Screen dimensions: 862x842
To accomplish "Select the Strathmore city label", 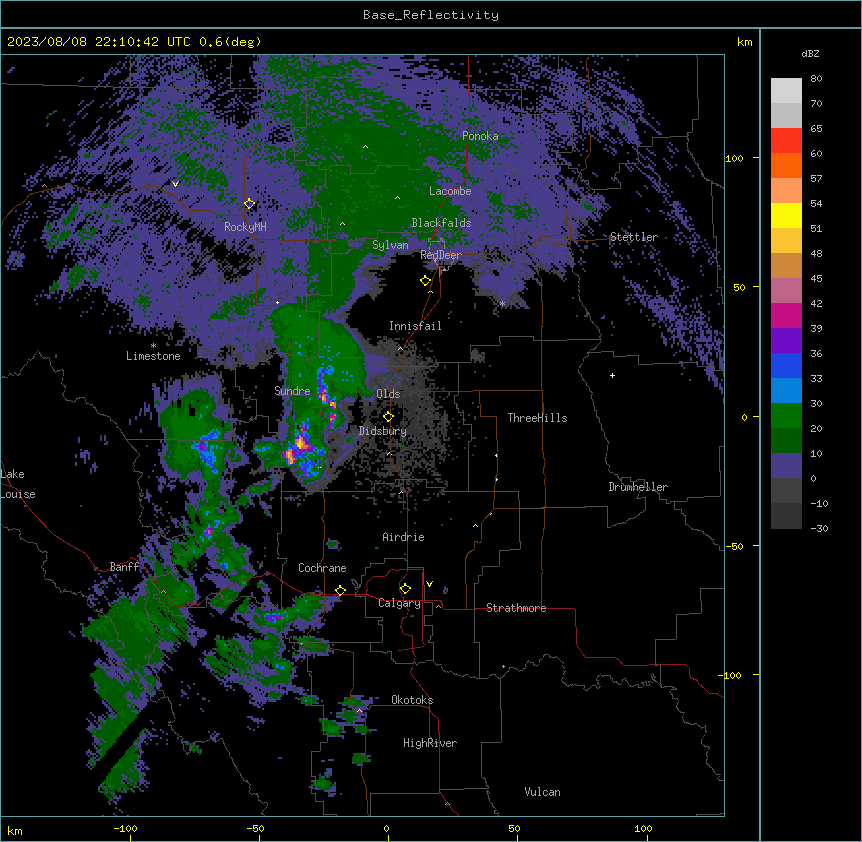I will [x=516, y=608].
